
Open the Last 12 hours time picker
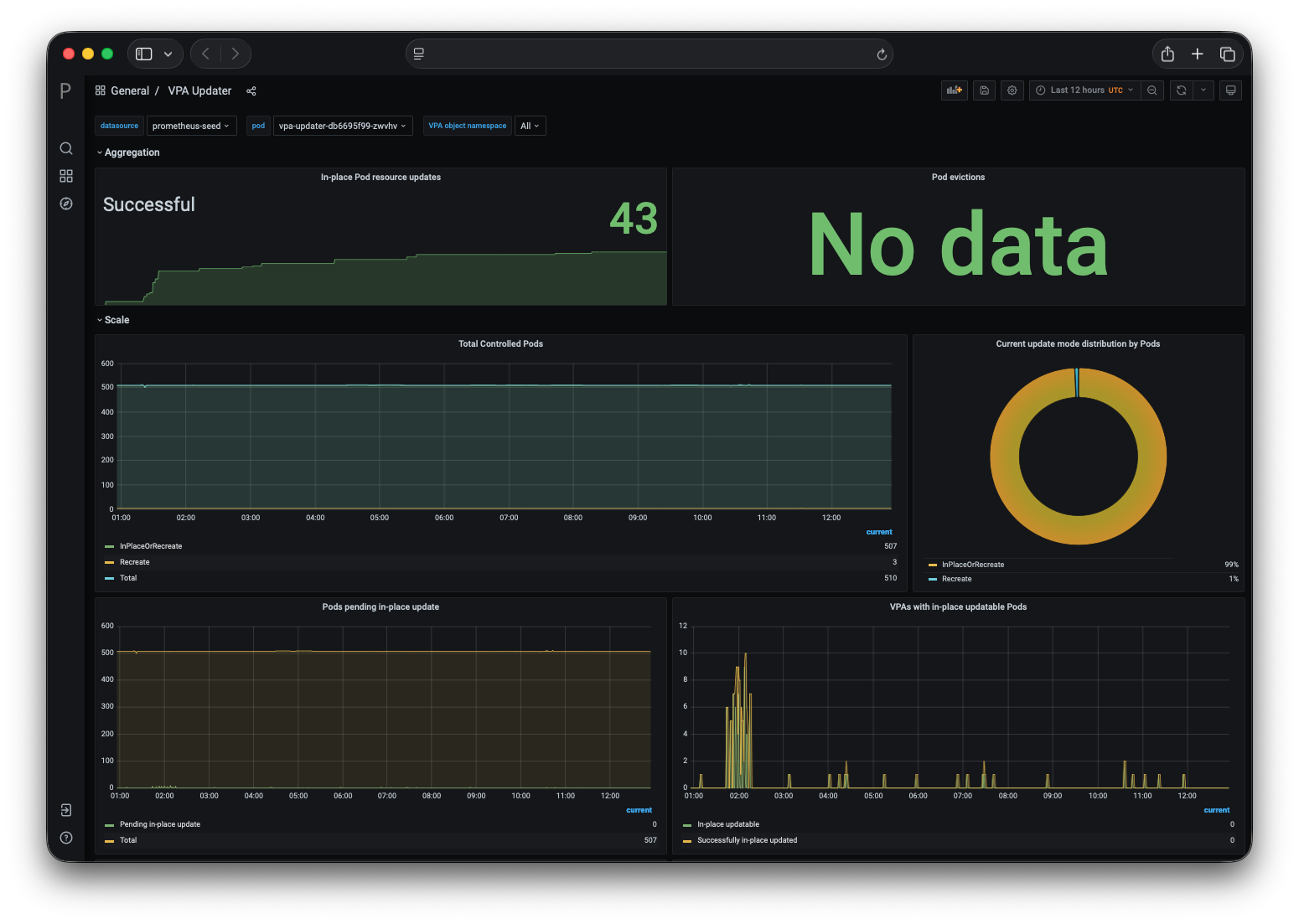click(x=1084, y=90)
